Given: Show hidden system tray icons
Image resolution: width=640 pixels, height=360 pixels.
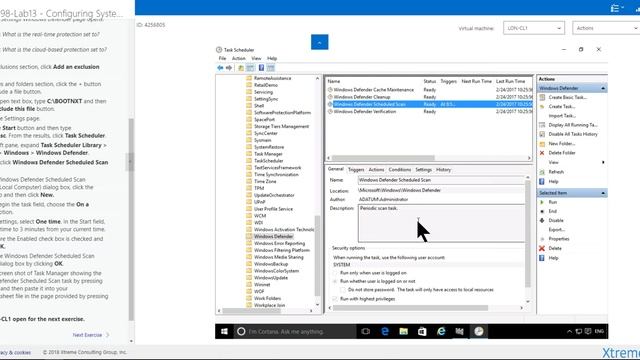Looking at the screenshot, I should (569, 331).
